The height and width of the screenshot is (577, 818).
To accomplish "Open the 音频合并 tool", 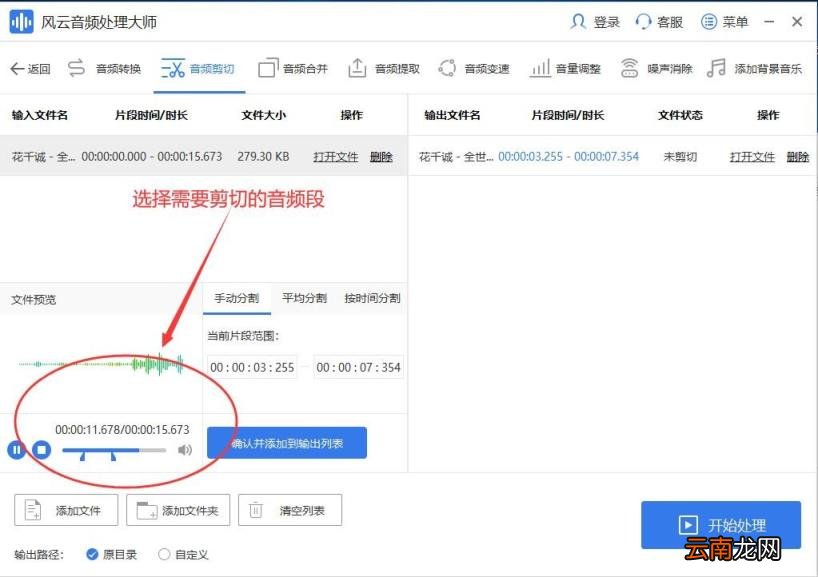I will pyautogui.click(x=293, y=68).
